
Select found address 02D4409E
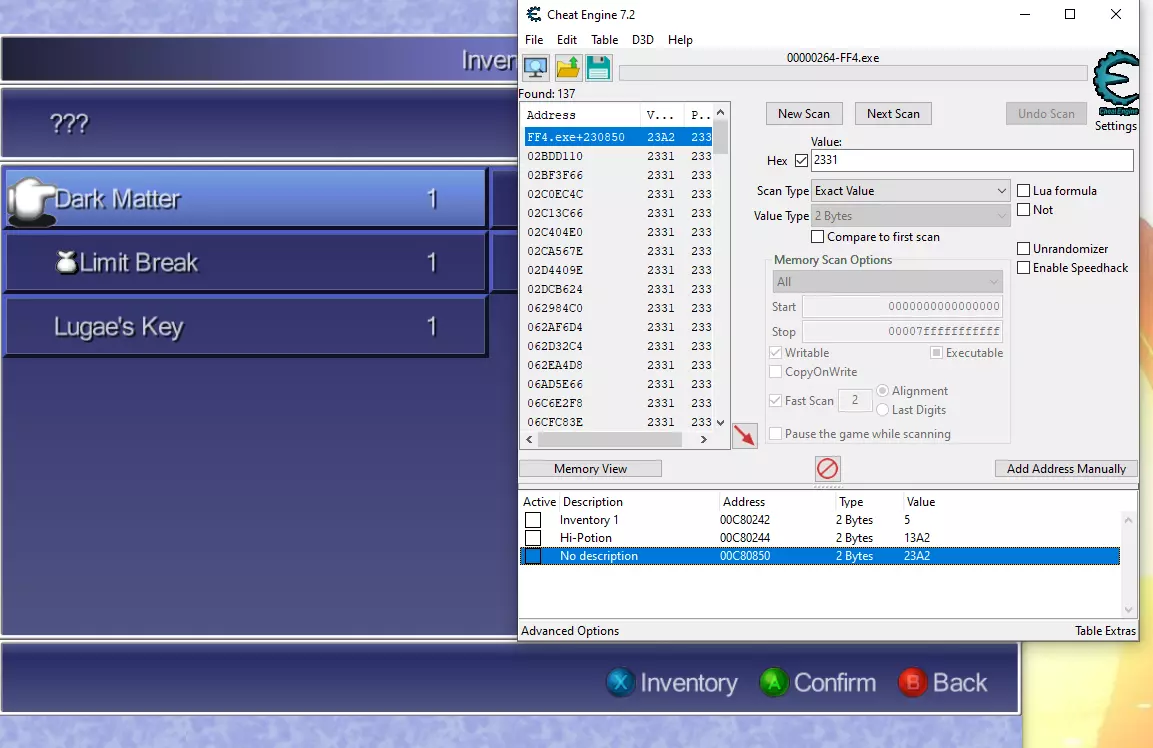618,270
